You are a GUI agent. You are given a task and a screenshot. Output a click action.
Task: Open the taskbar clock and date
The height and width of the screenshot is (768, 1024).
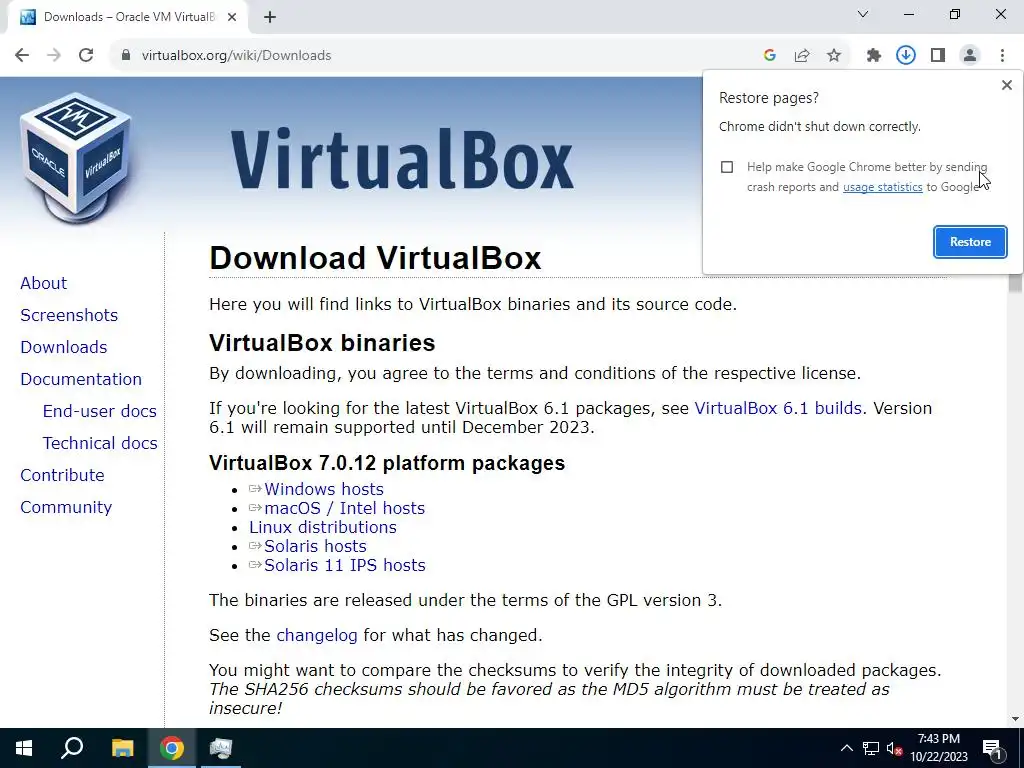[938, 748]
